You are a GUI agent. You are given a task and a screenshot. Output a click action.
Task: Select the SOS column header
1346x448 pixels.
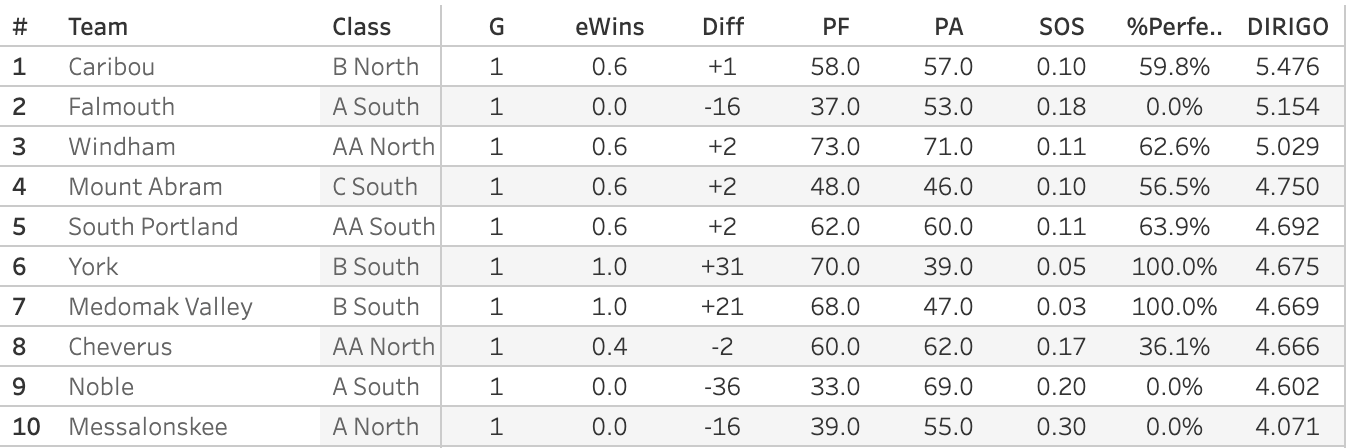(1061, 27)
